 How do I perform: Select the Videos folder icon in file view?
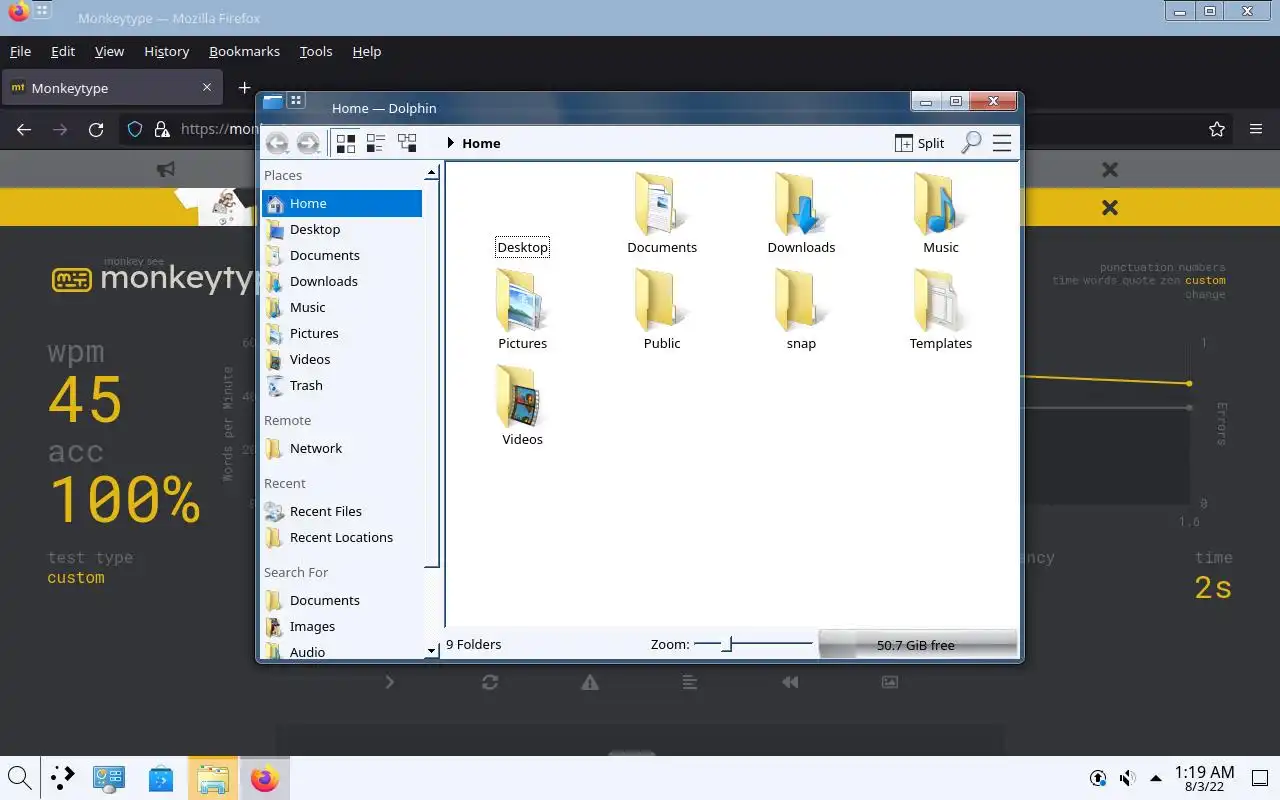pos(521,396)
